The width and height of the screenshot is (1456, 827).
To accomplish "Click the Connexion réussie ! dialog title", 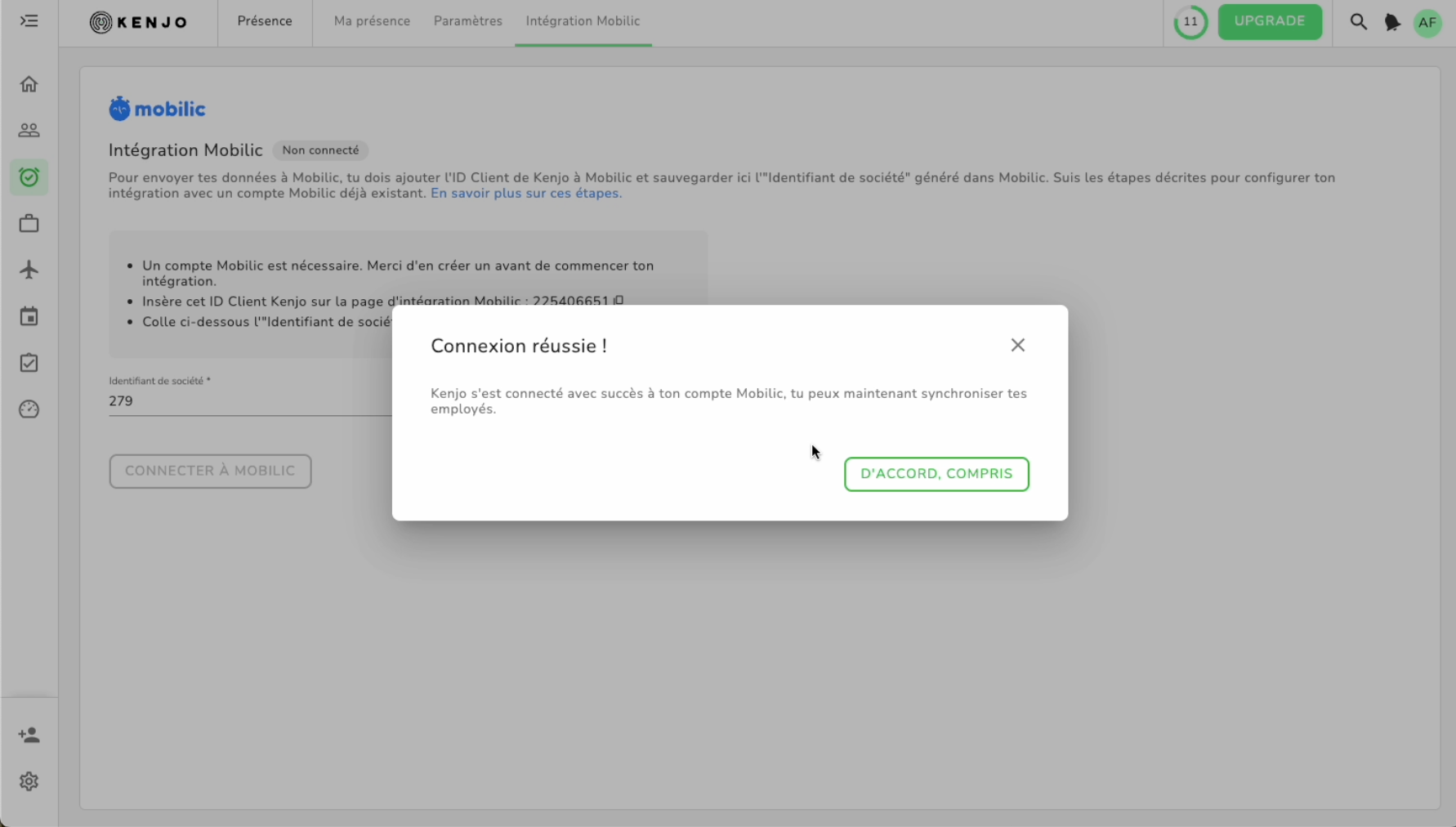I will [x=519, y=346].
